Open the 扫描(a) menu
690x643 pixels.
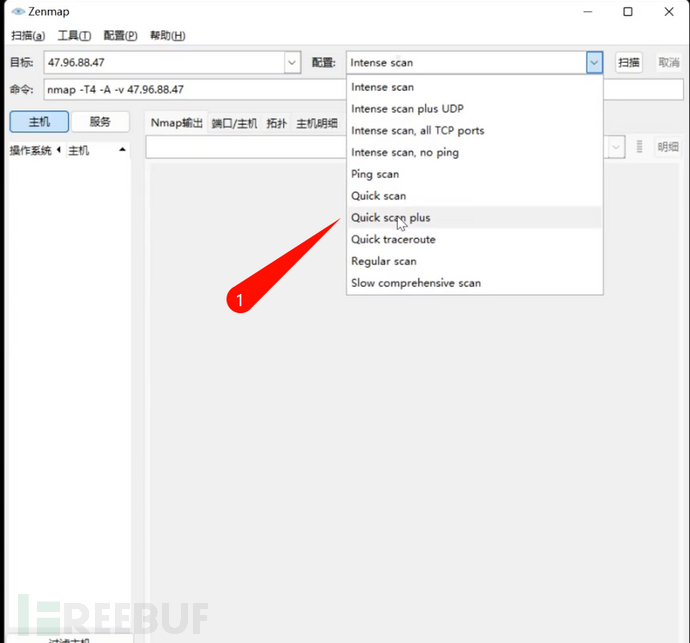coord(28,36)
